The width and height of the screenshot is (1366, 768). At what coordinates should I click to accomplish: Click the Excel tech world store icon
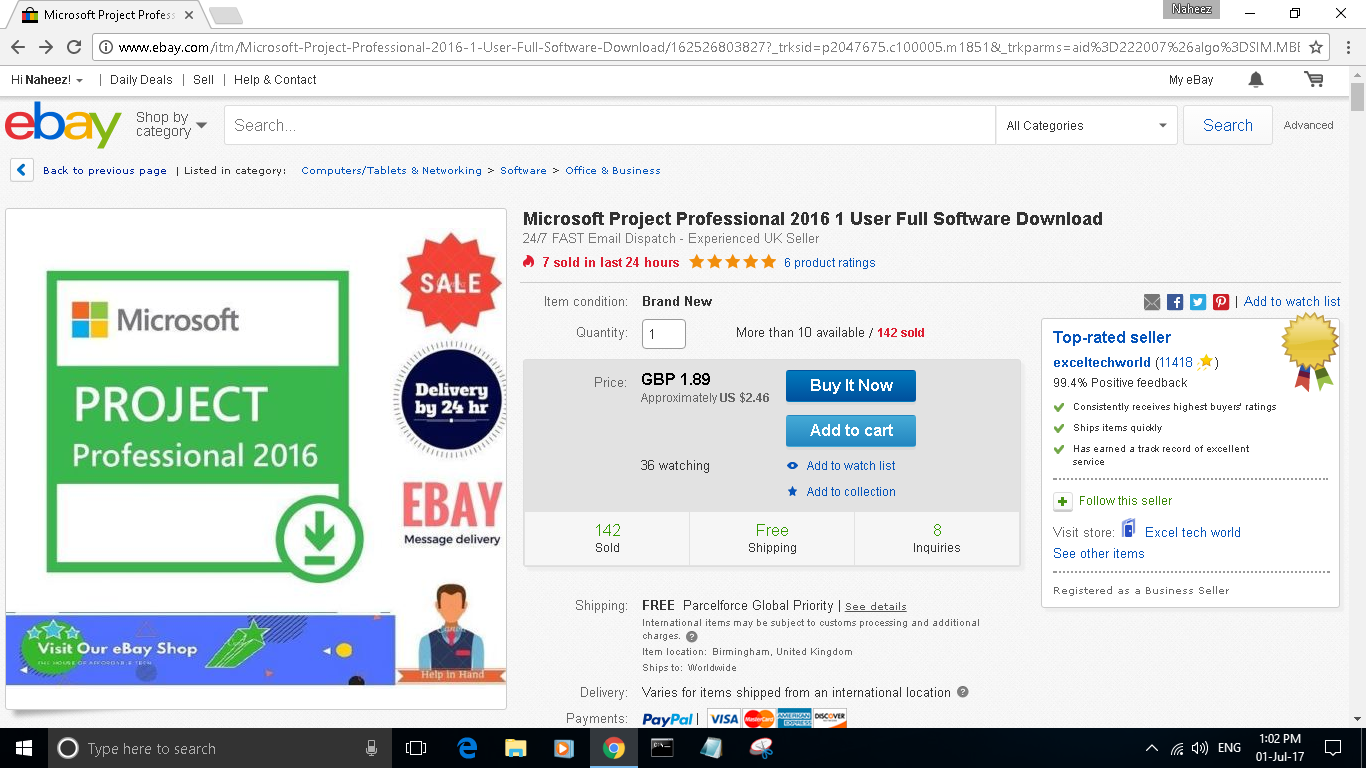pos(1129,529)
